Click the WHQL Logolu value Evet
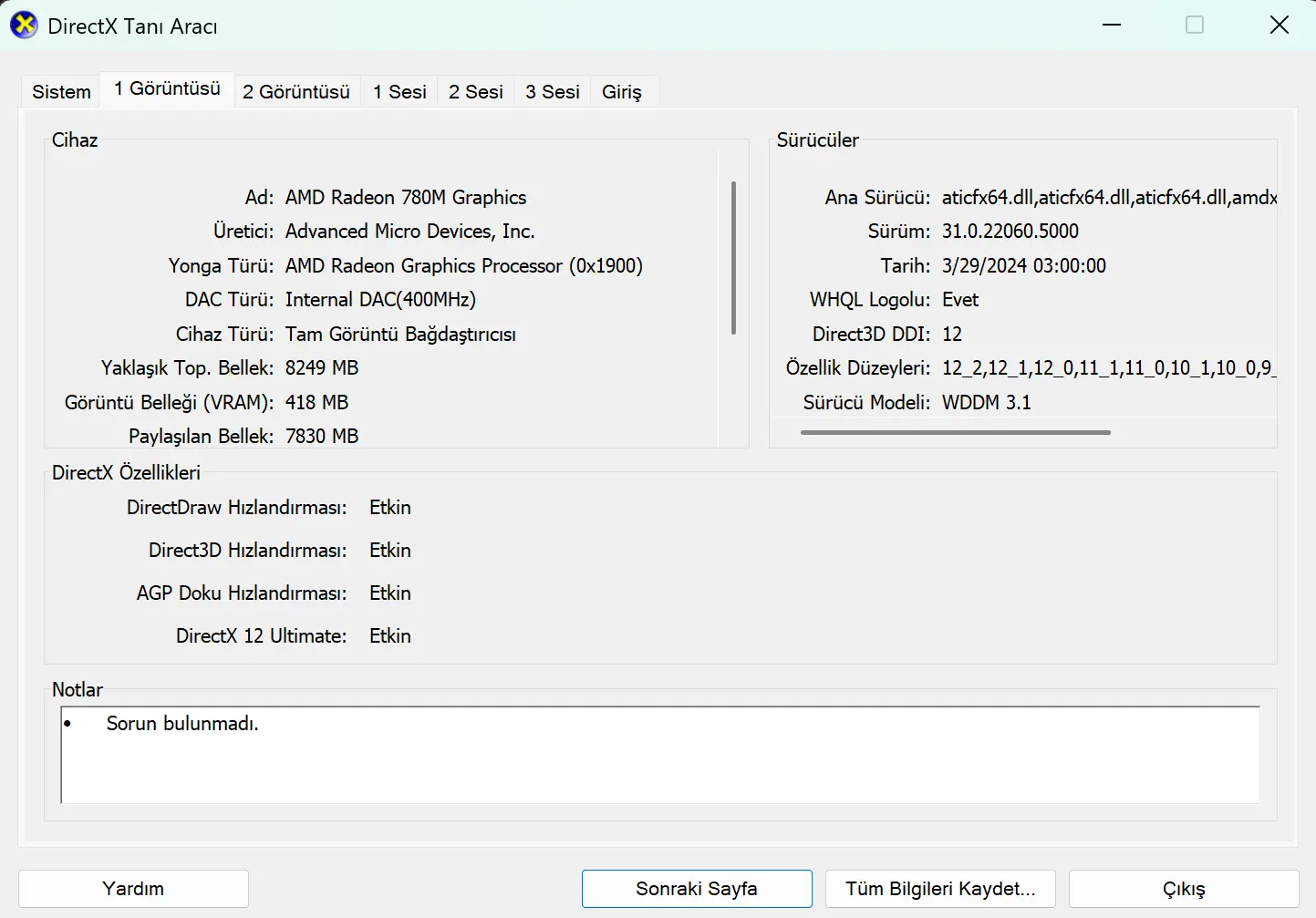This screenshot has height=918, width=1316. pos(960,300)
